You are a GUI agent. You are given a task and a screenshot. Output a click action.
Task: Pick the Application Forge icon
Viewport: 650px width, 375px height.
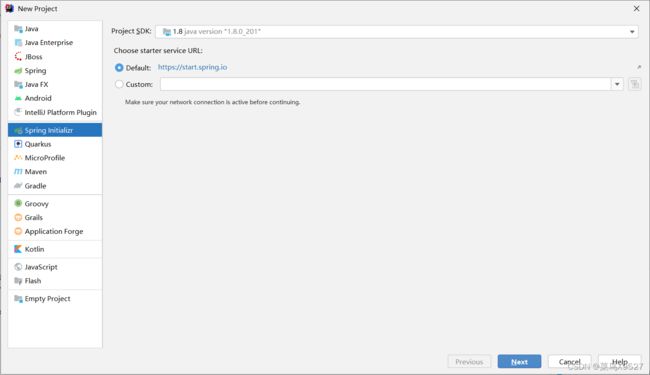point(18,231)
